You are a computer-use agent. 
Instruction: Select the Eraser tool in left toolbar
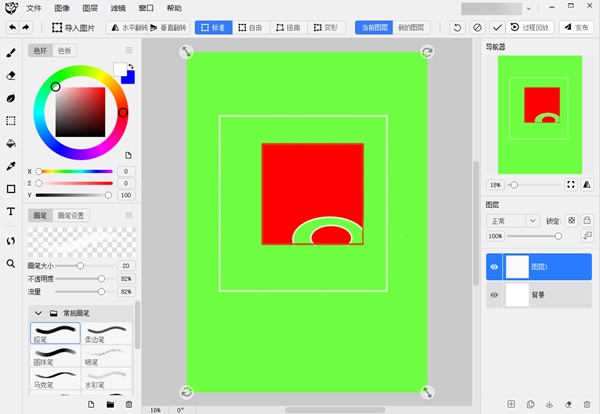point(11,75)
